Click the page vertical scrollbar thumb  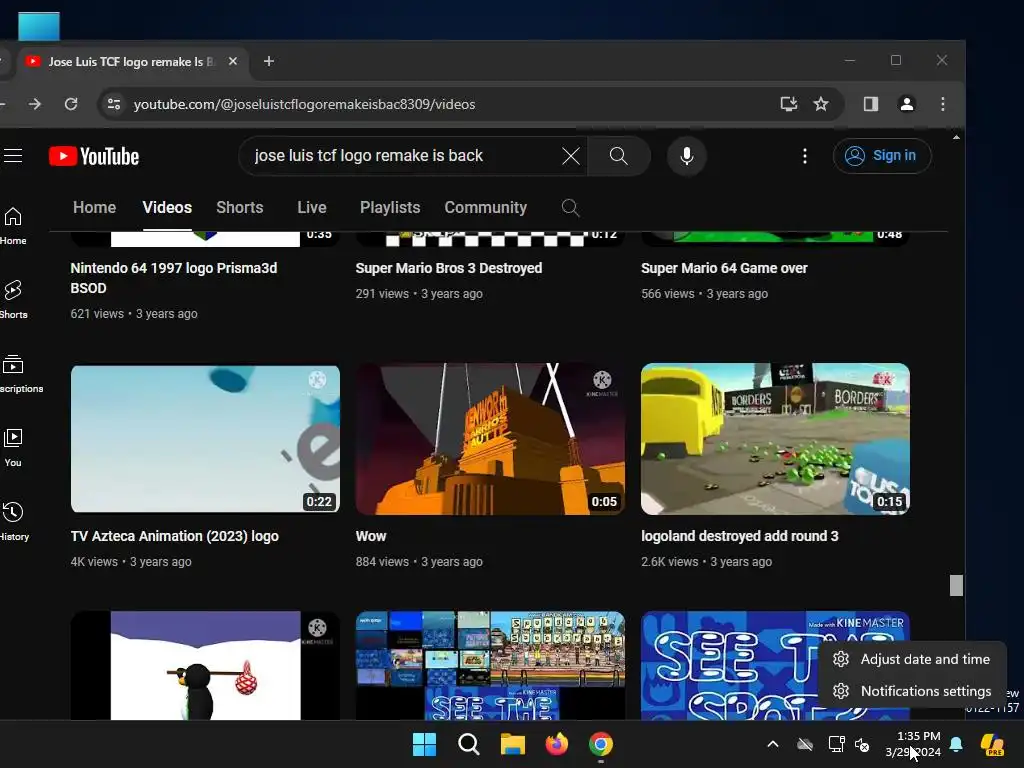pyautogui.click(x=956, y=585)
